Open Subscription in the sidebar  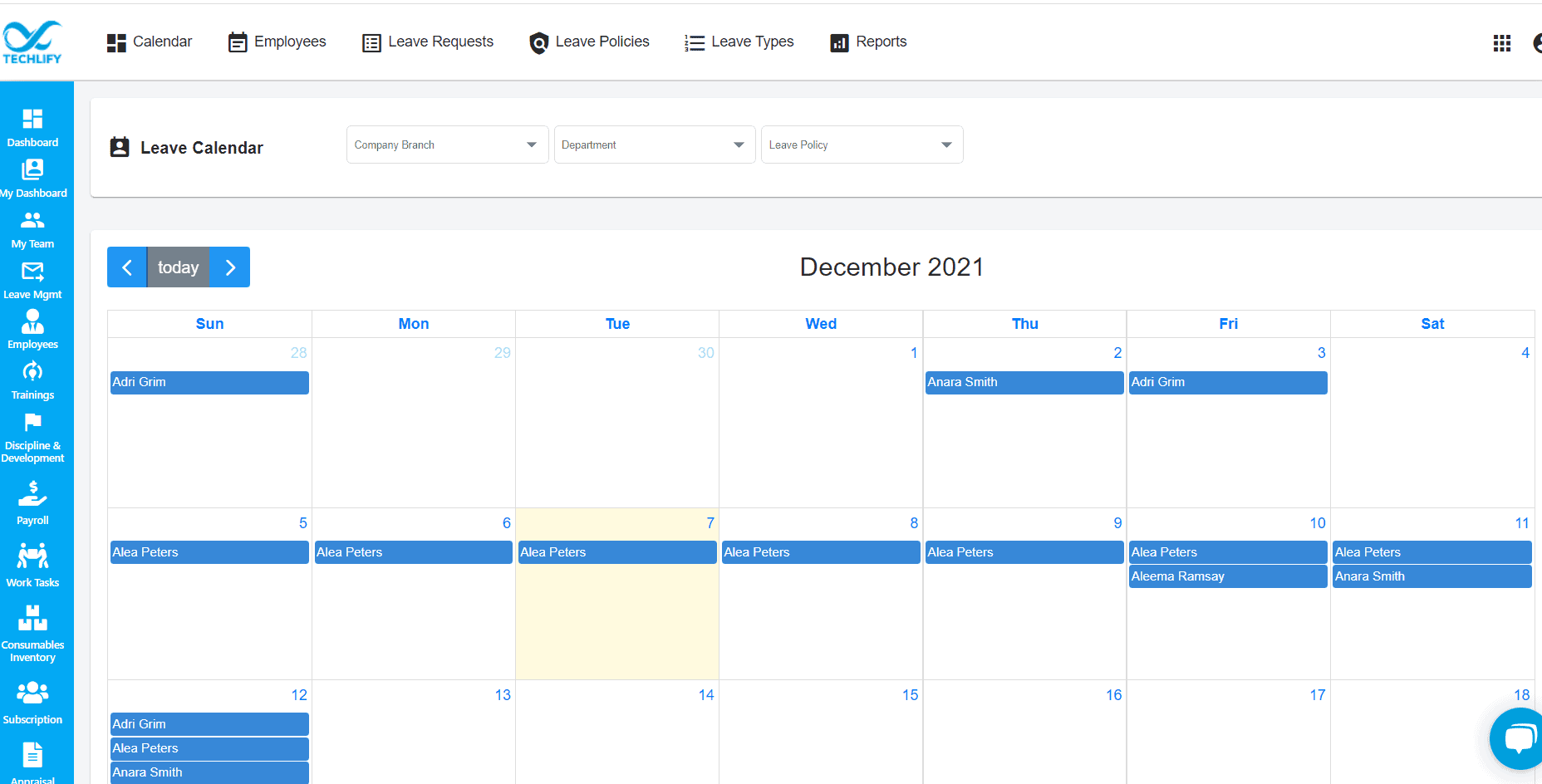32,703
